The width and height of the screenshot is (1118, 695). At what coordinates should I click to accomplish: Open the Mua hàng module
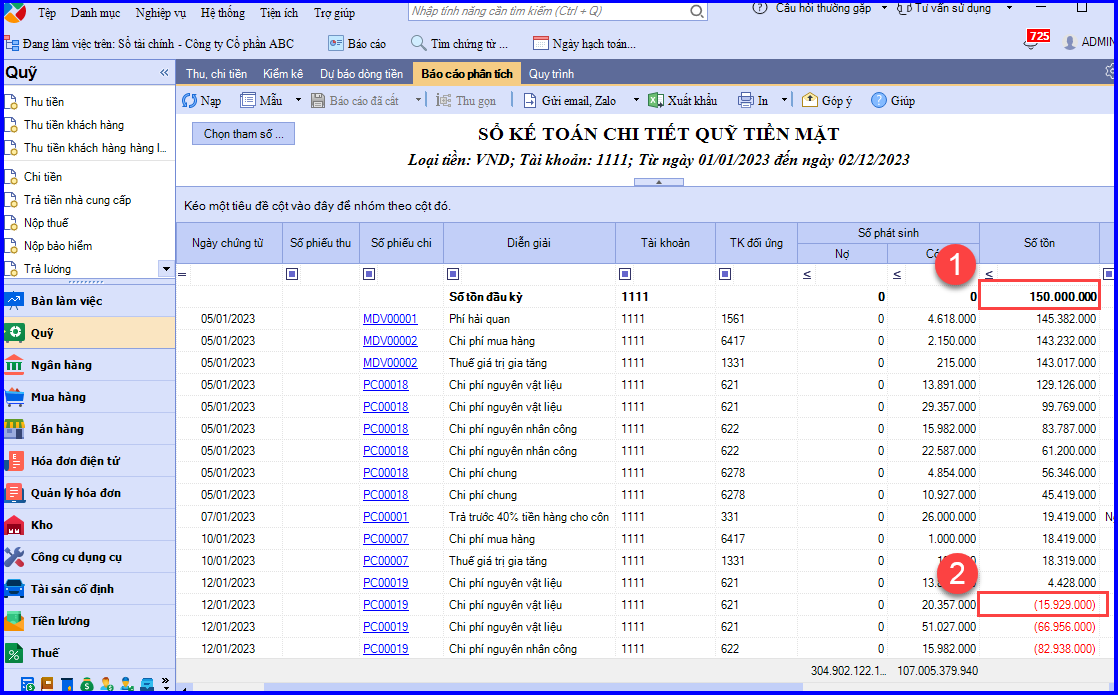89,397
